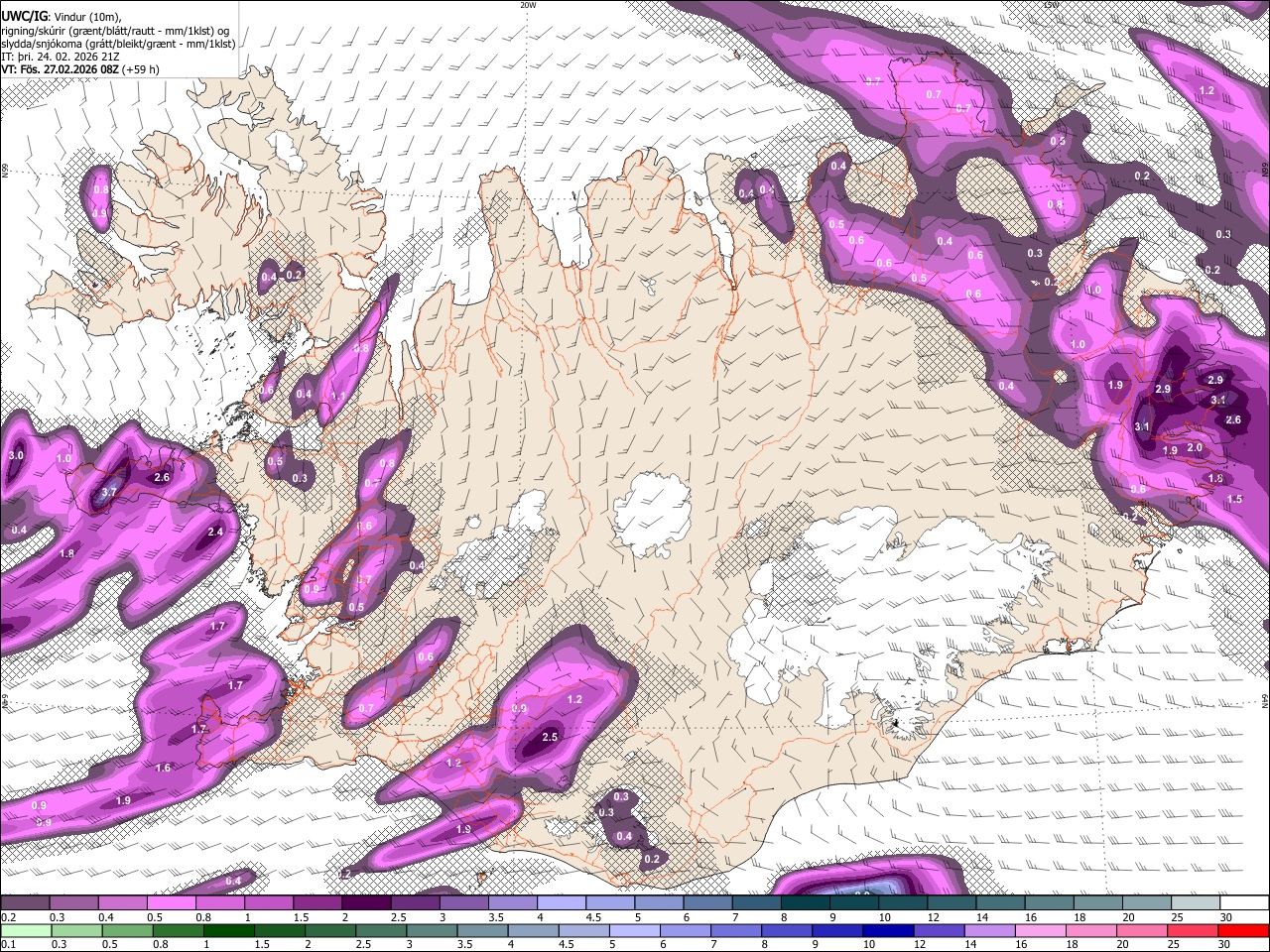Select the 0.2 swatch in the upper snow scale
The height and width of the screenshot is (952, 1270).
pyautogui.click(x=25, y=903)
